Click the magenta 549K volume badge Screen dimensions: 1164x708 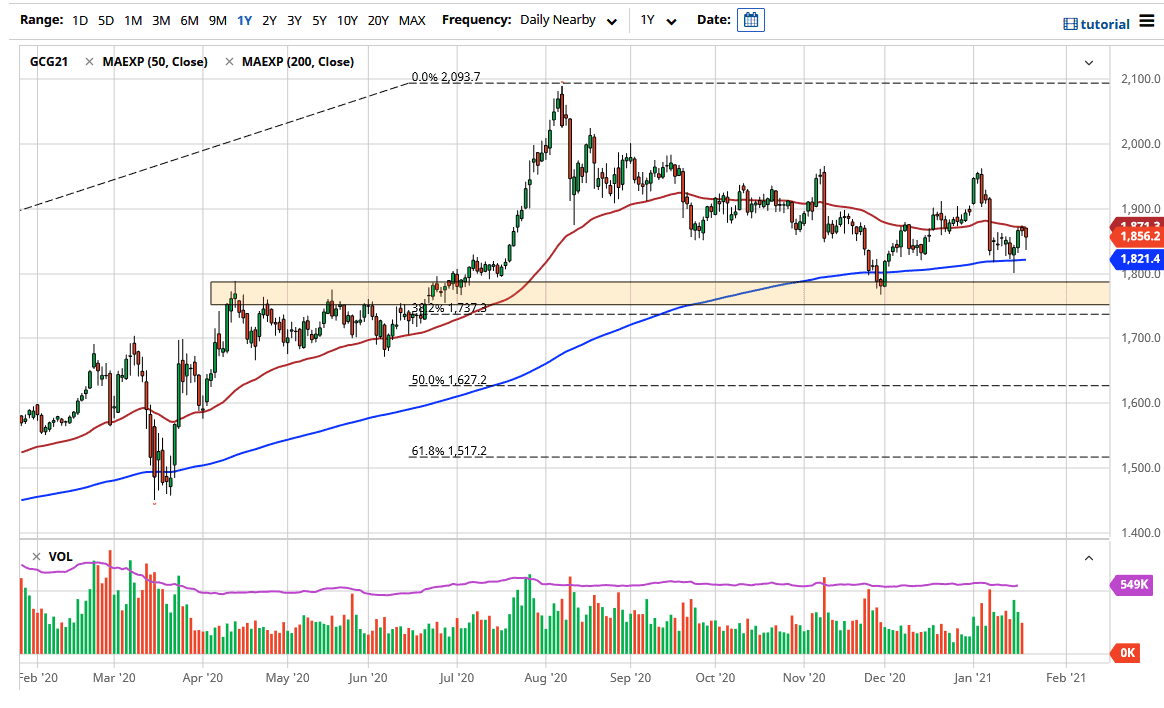coord(1135,583)
